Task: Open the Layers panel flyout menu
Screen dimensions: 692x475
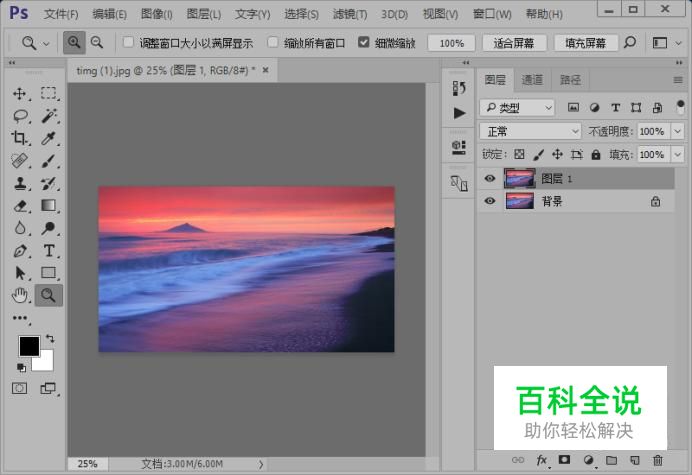Action: click(x=678, y=80)
